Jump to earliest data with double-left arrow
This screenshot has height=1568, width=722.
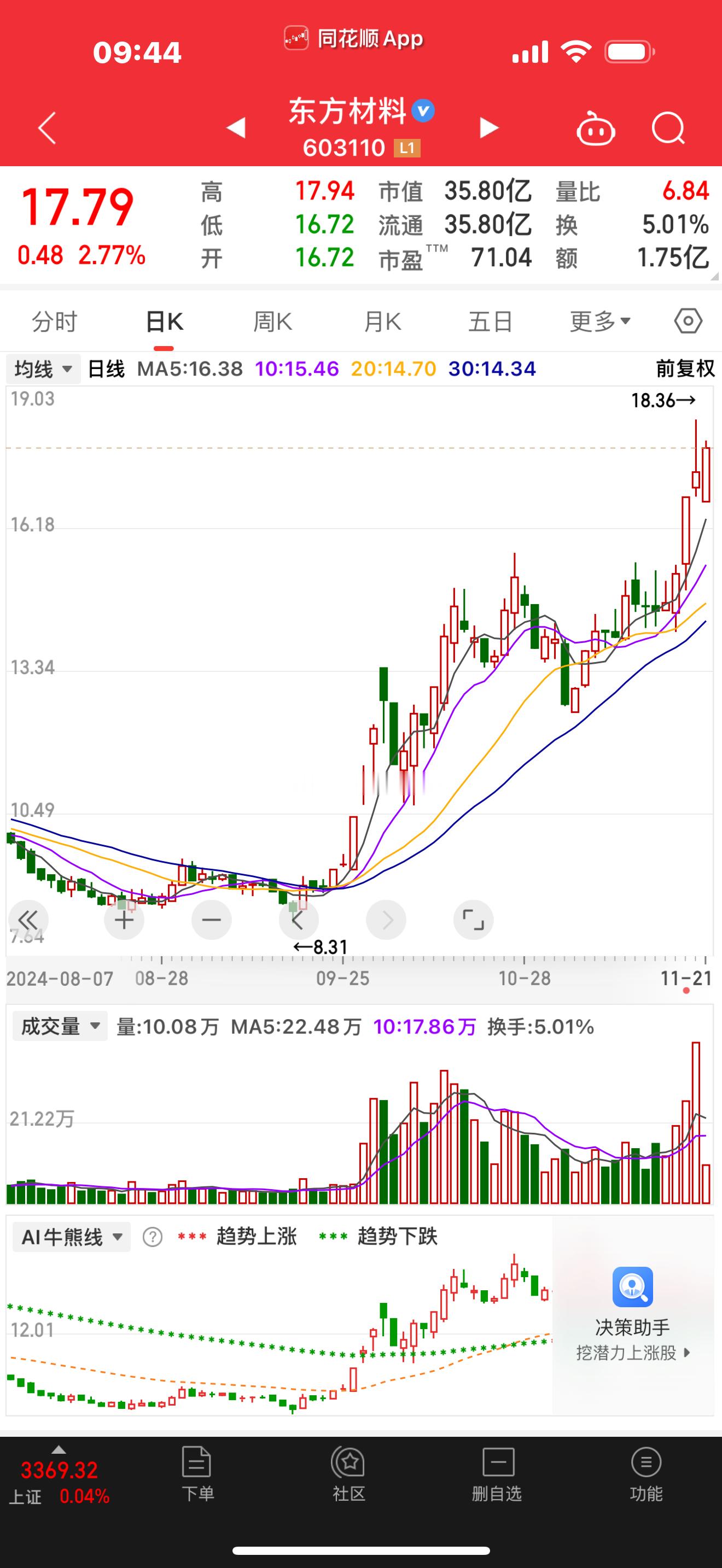tap(28, 920)
